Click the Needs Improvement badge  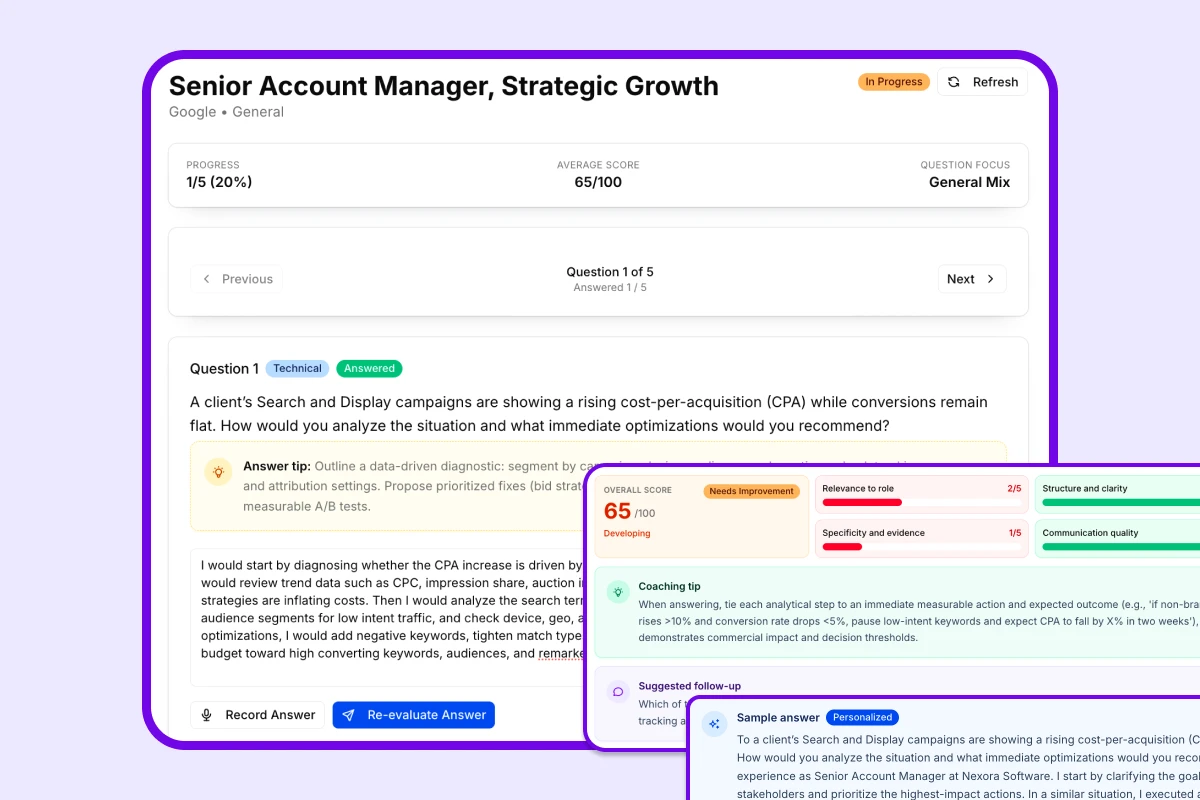752,491
